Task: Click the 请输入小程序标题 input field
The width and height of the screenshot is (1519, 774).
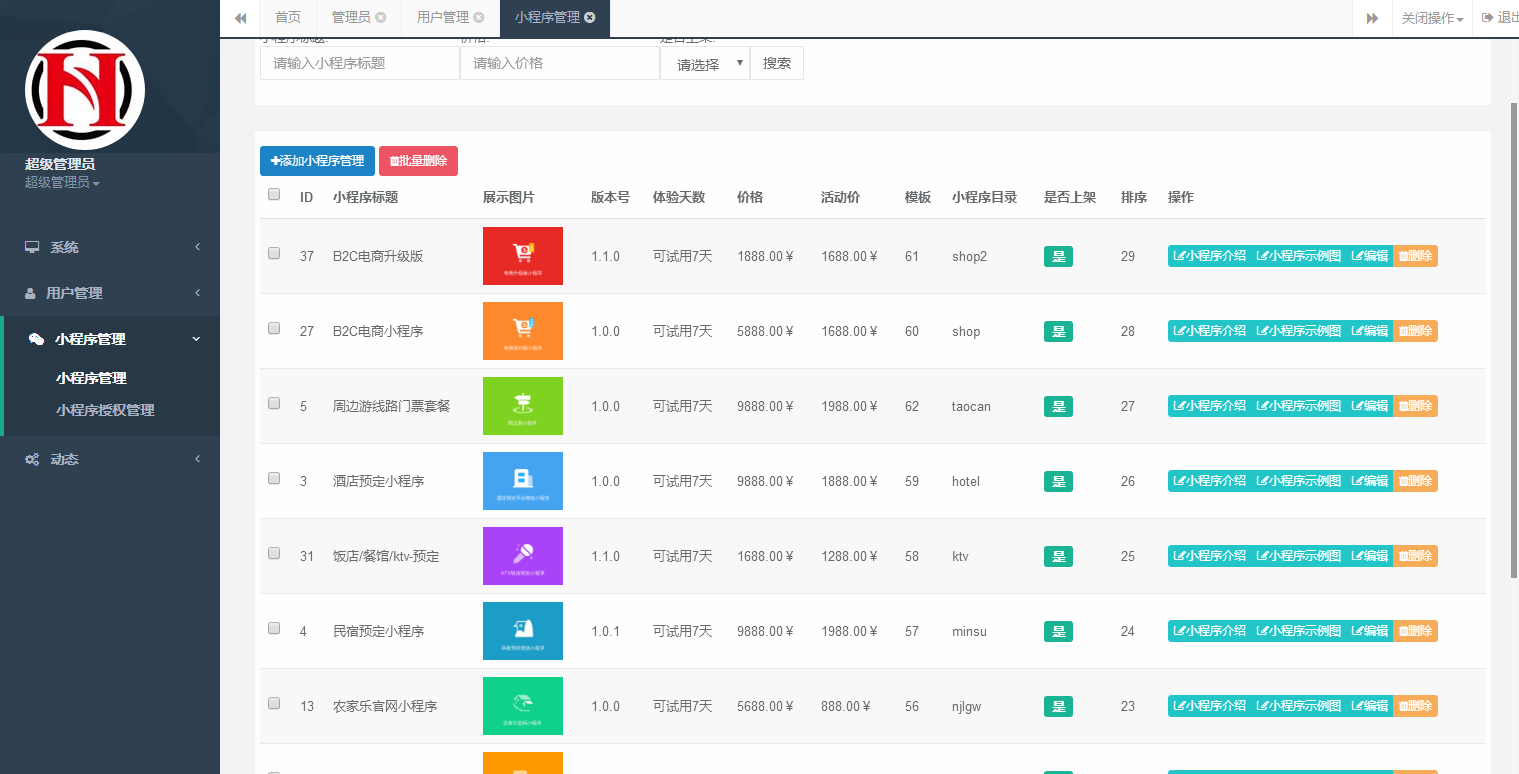Action: 359,62
